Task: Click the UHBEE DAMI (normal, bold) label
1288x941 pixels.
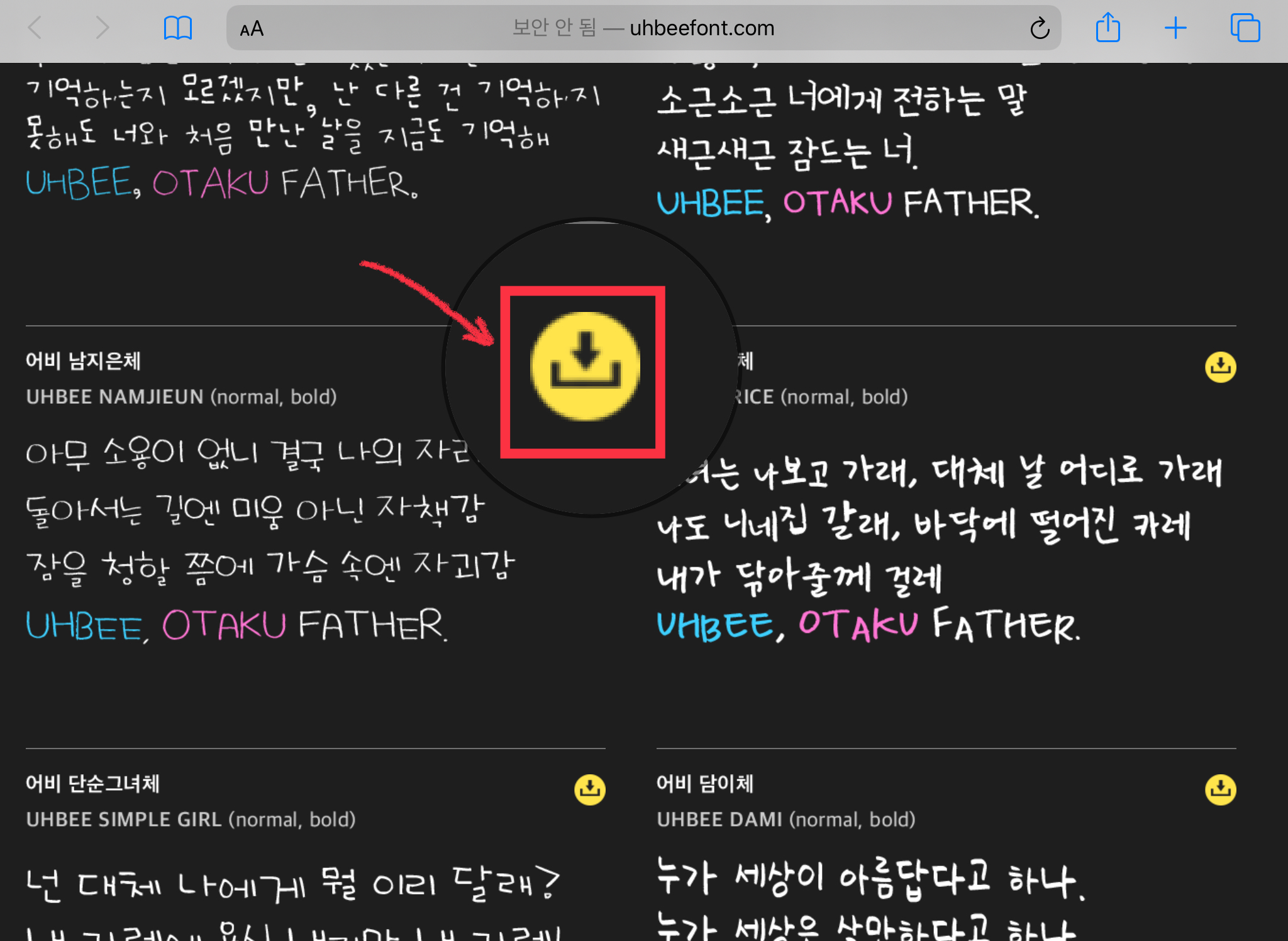Action: [786, 820]
